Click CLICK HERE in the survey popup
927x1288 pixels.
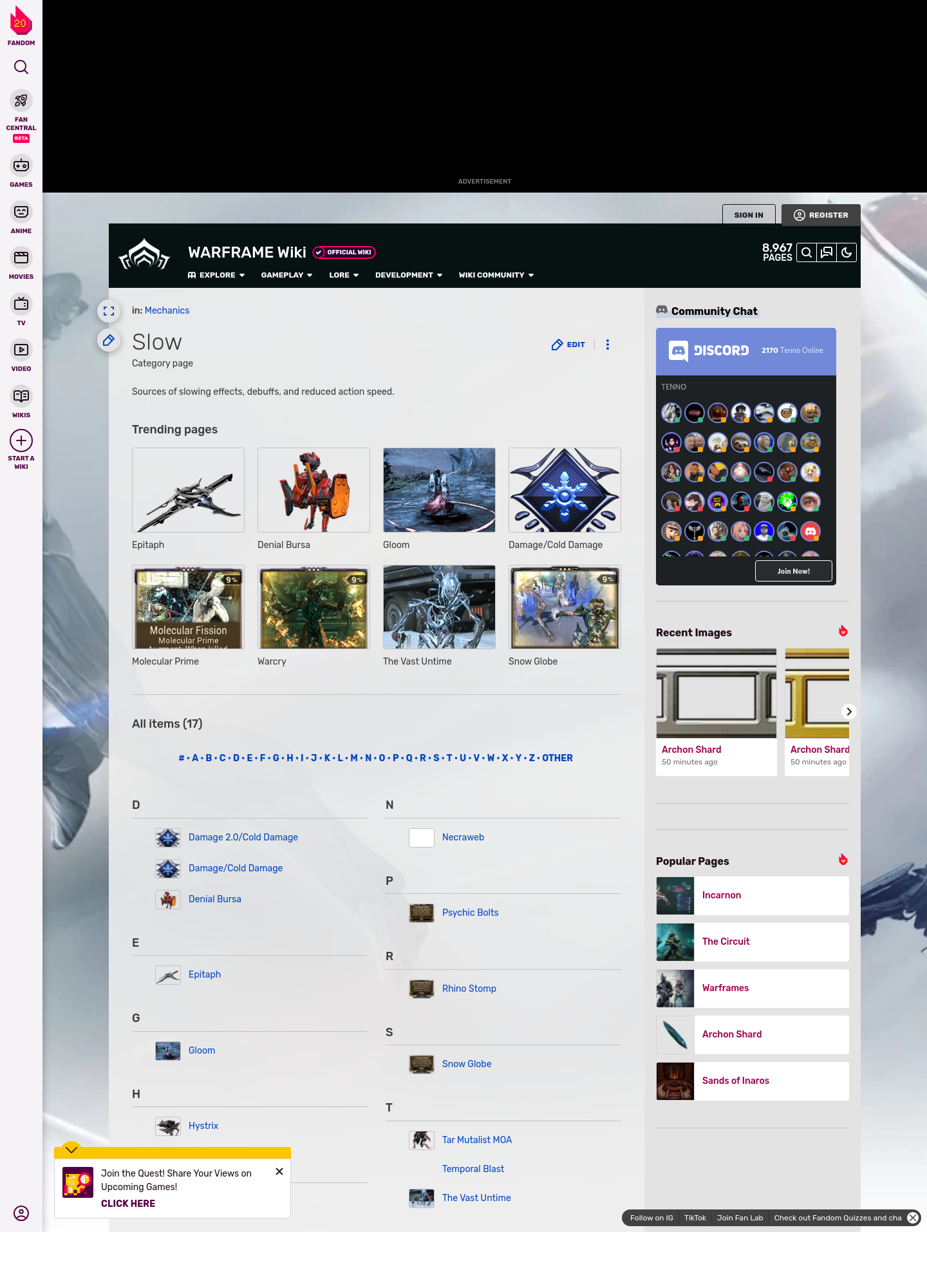point(128,1204)
